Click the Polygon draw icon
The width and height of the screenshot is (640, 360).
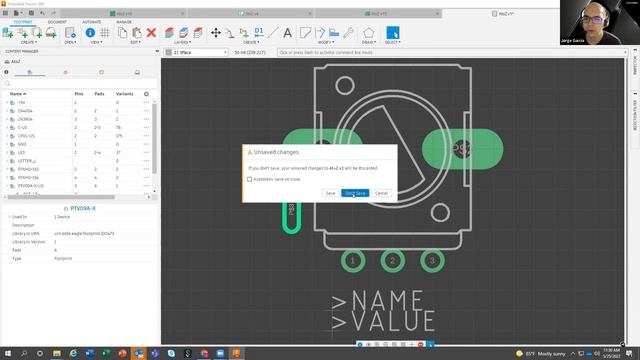(369, 33)
